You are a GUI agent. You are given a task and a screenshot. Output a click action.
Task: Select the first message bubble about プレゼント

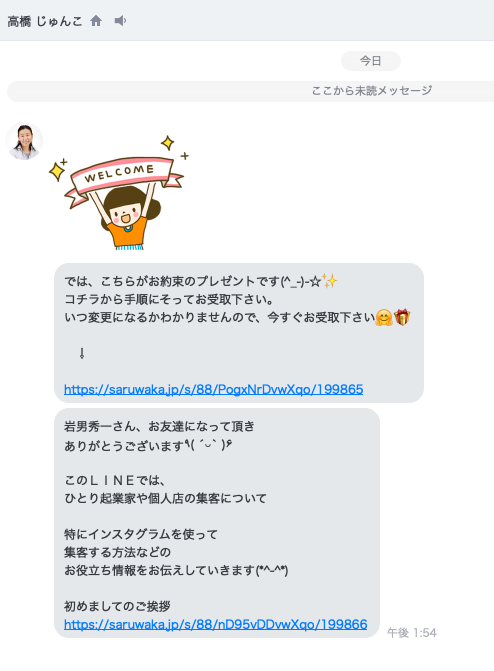239,333
